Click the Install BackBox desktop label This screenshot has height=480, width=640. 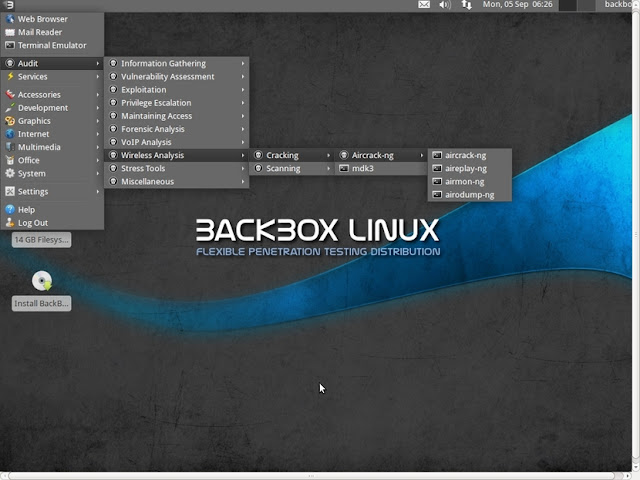[41, 303]
